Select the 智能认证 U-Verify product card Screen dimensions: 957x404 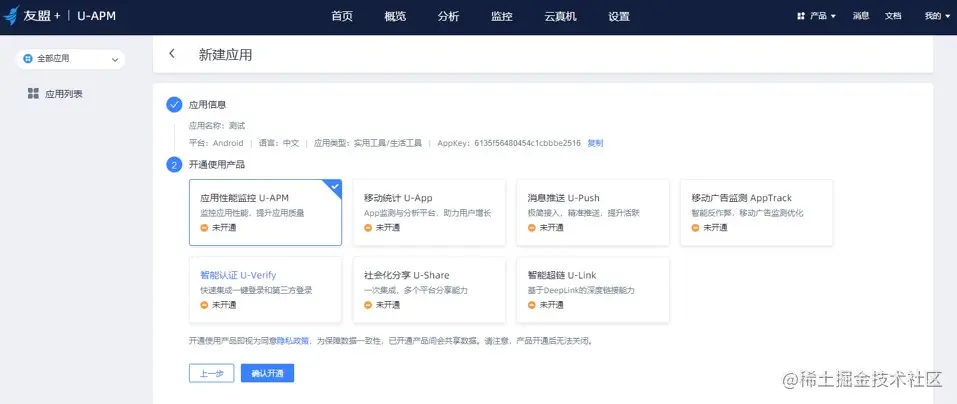(x=265, y=290)
